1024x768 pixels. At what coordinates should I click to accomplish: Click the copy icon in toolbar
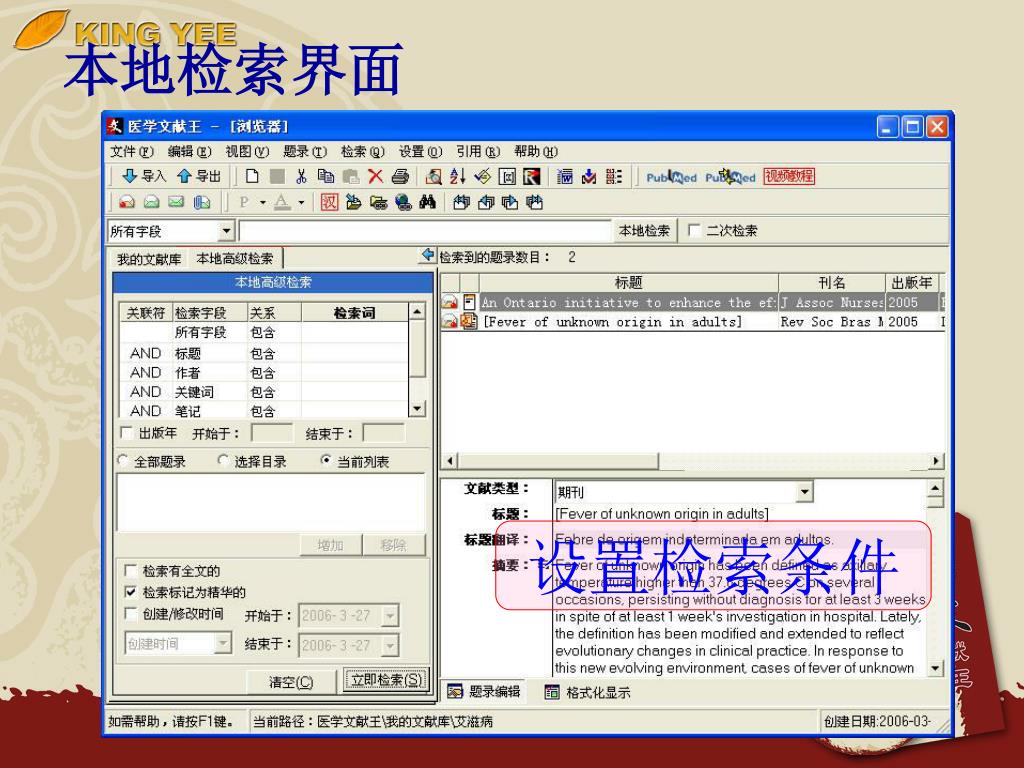point(325,176)
